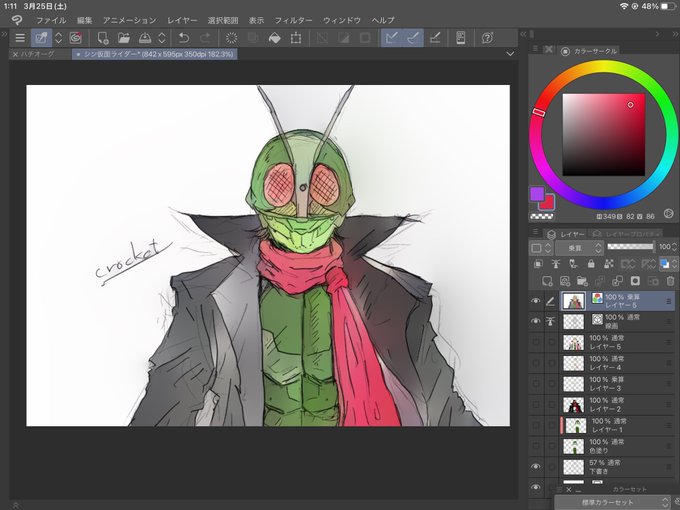Screen dimensions: 680x510
Task: Undo the last stroke
Action: pyautogui.click(x=184, y=38)
